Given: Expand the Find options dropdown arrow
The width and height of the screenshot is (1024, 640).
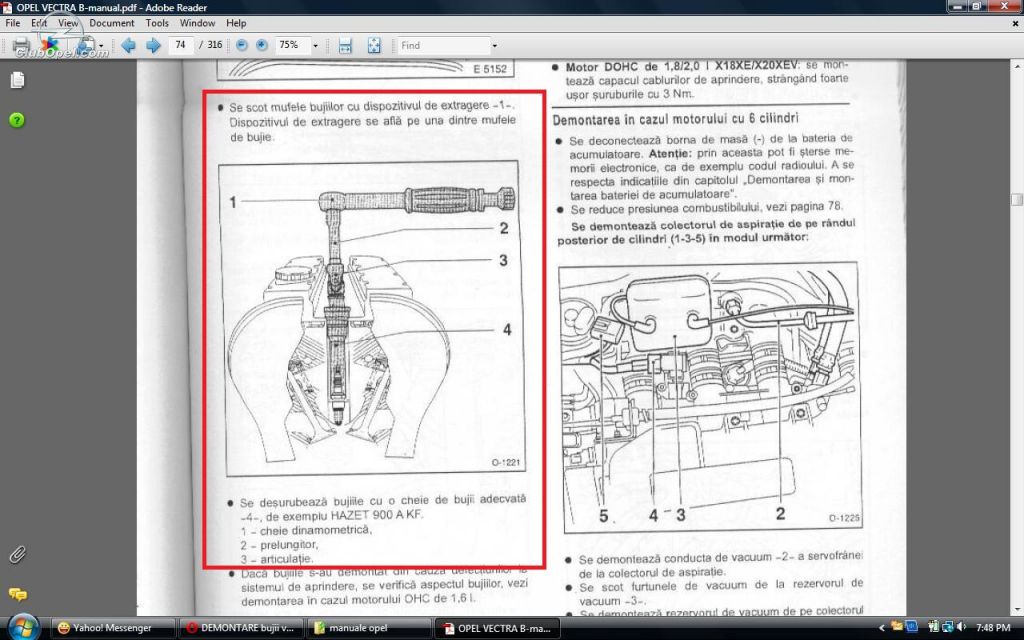Looking at the screenshot, I should click(494, 46).
